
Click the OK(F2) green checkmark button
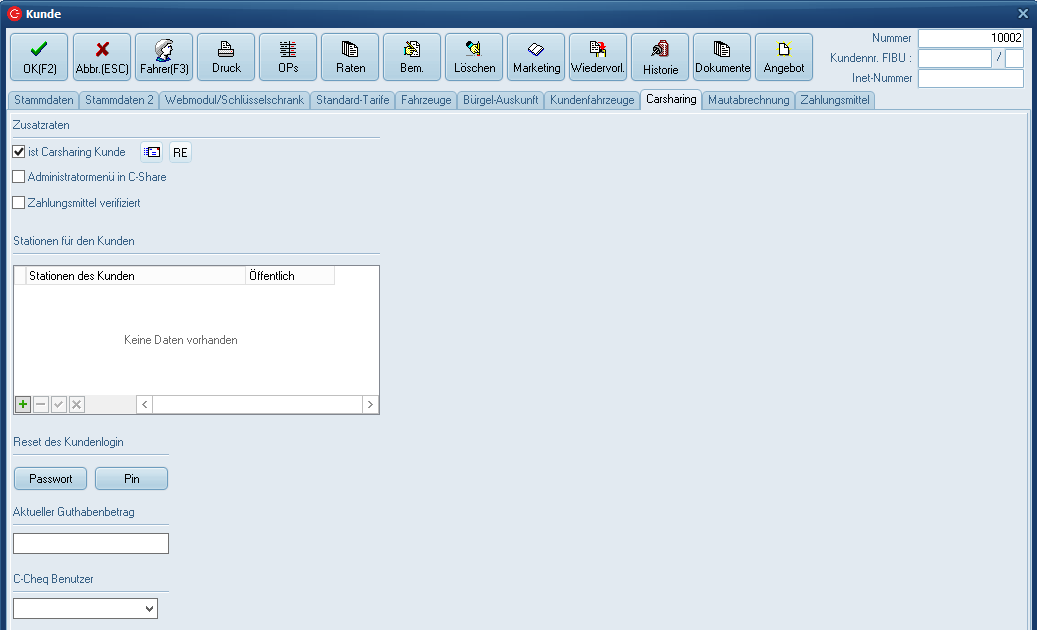pyautogui.click(x=39, y=57)
